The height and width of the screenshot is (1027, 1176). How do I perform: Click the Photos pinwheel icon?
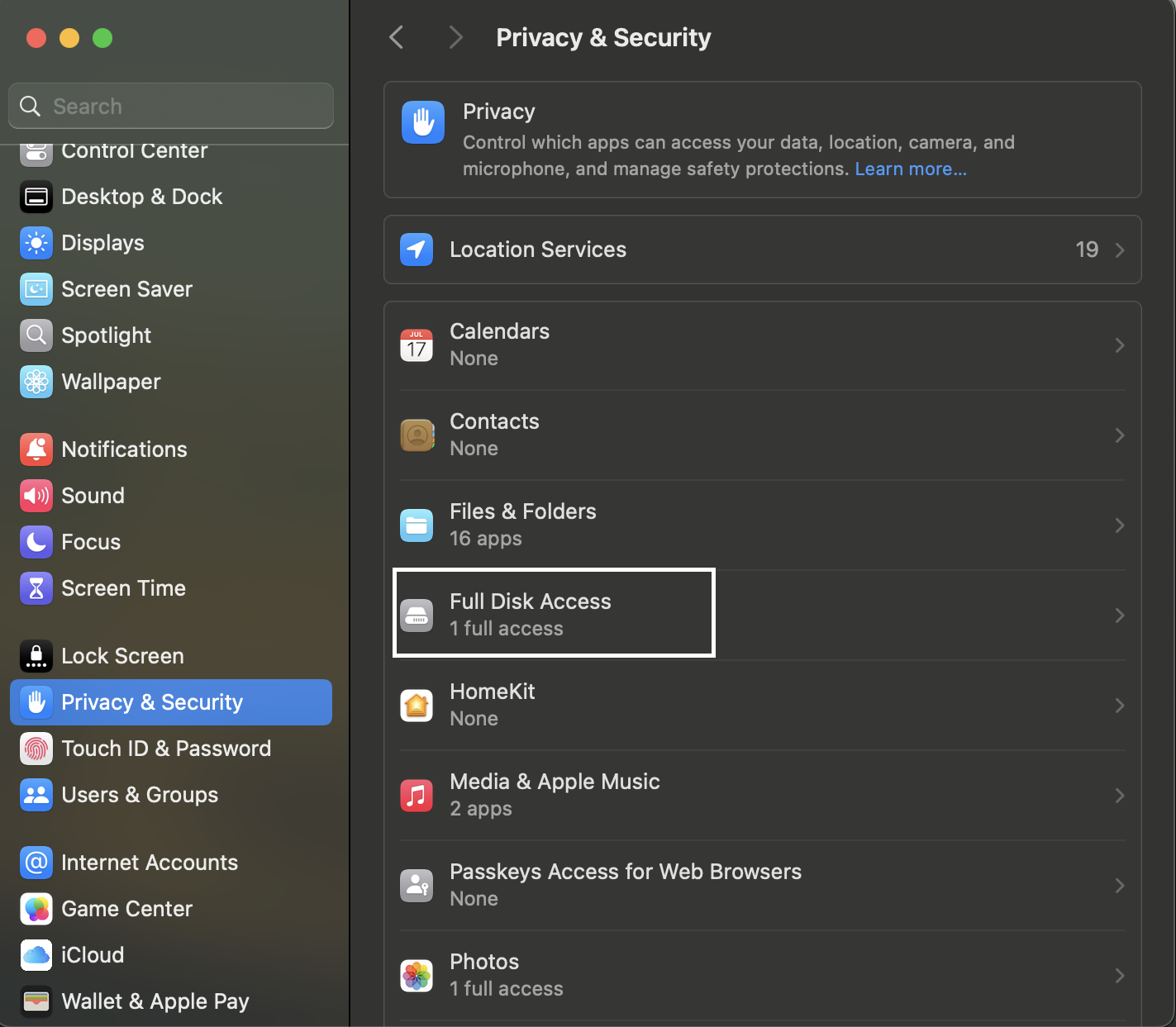[417, 976]
